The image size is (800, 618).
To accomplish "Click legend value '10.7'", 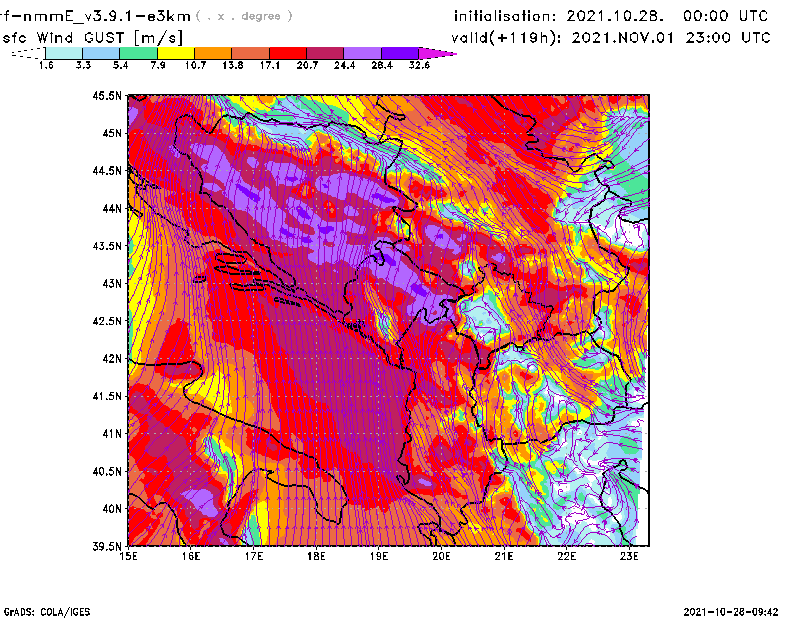I will pos(195,65).
